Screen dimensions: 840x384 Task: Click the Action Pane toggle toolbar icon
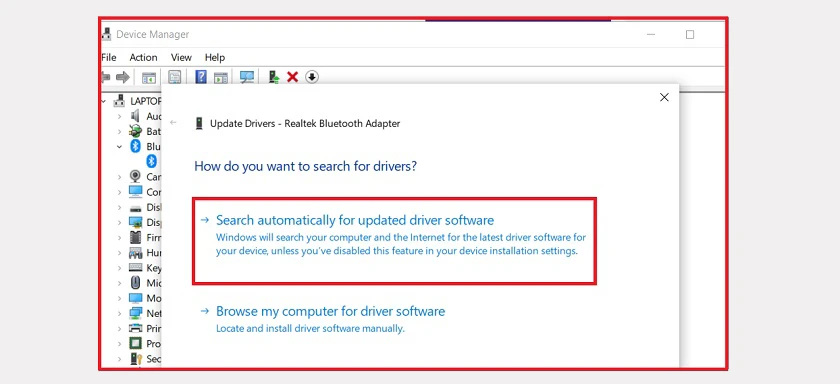pyautogui.click(x=221, y=77)
